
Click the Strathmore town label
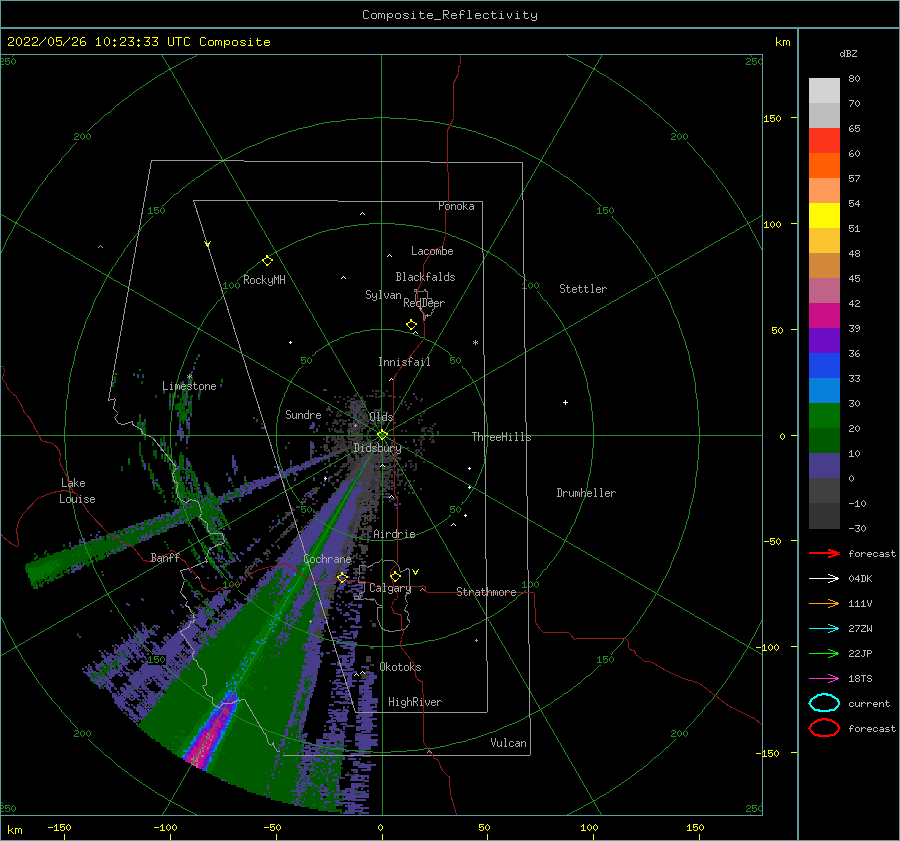coord(486,592)
